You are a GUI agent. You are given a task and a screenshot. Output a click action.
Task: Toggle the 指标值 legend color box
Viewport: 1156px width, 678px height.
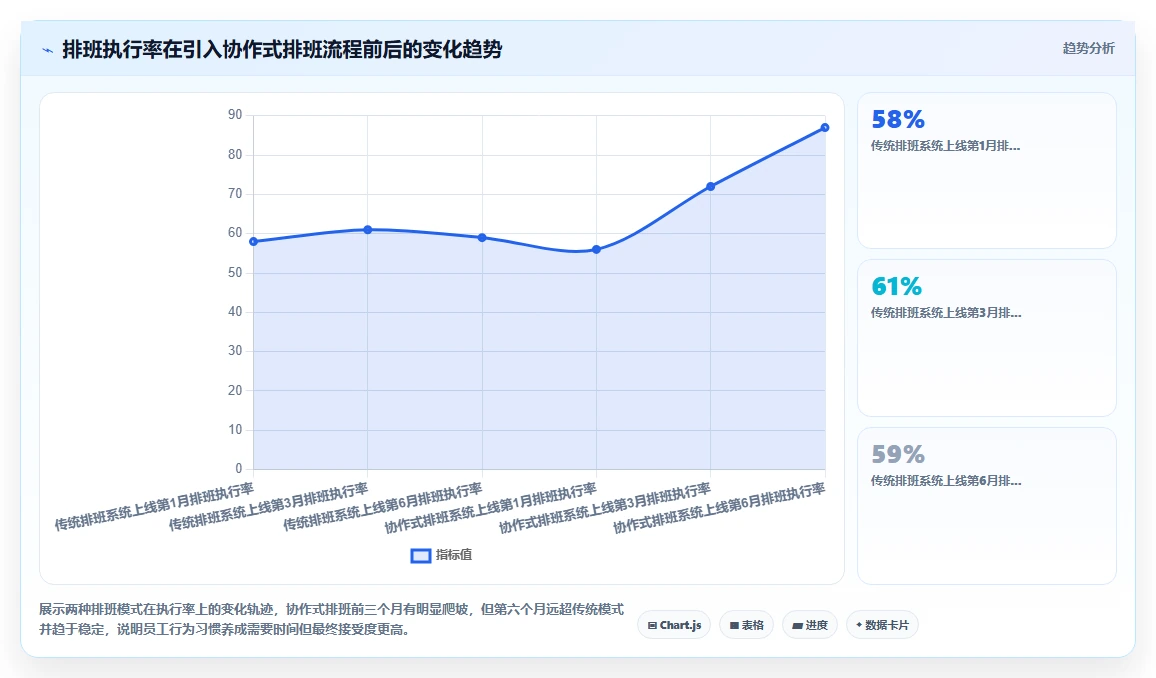[x=420, y=556]
